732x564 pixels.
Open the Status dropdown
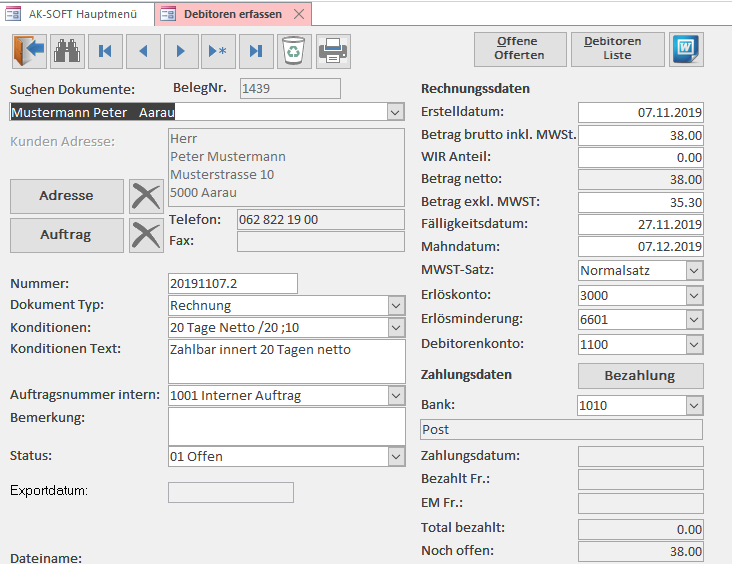click(x=396, y=457)
